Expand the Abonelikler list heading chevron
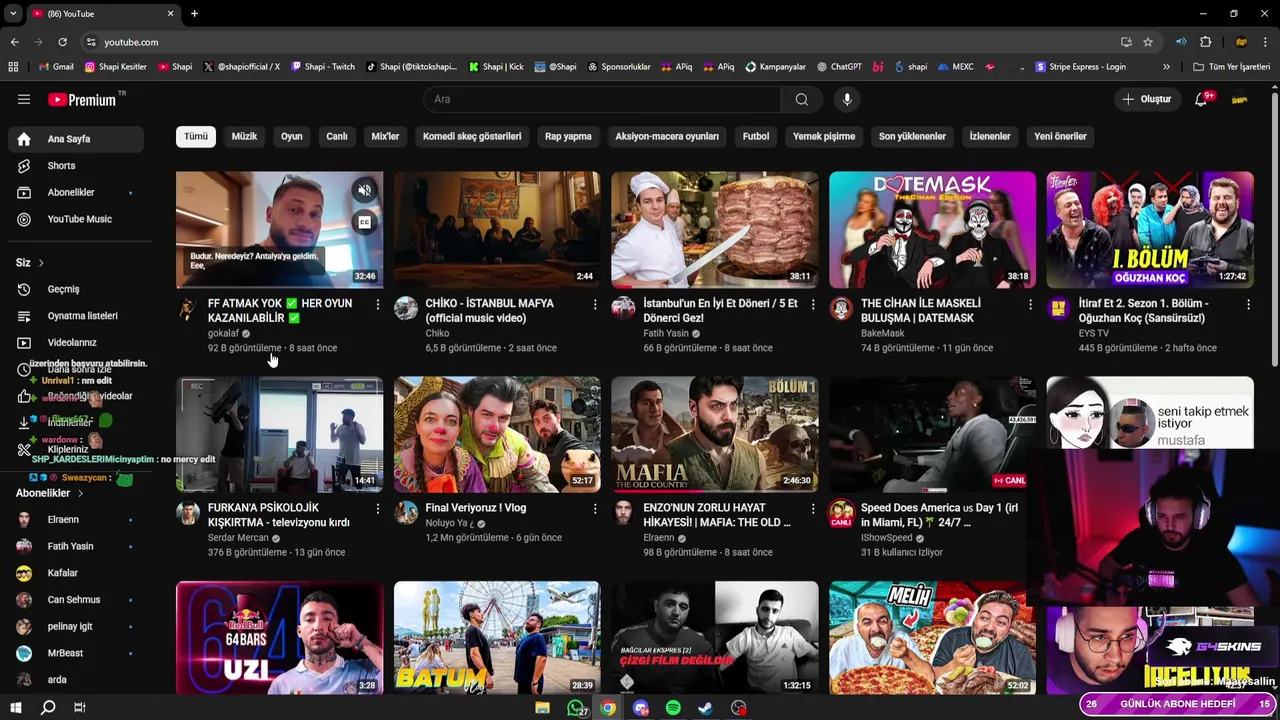The image size is (1280, 720). click(80, 493)
